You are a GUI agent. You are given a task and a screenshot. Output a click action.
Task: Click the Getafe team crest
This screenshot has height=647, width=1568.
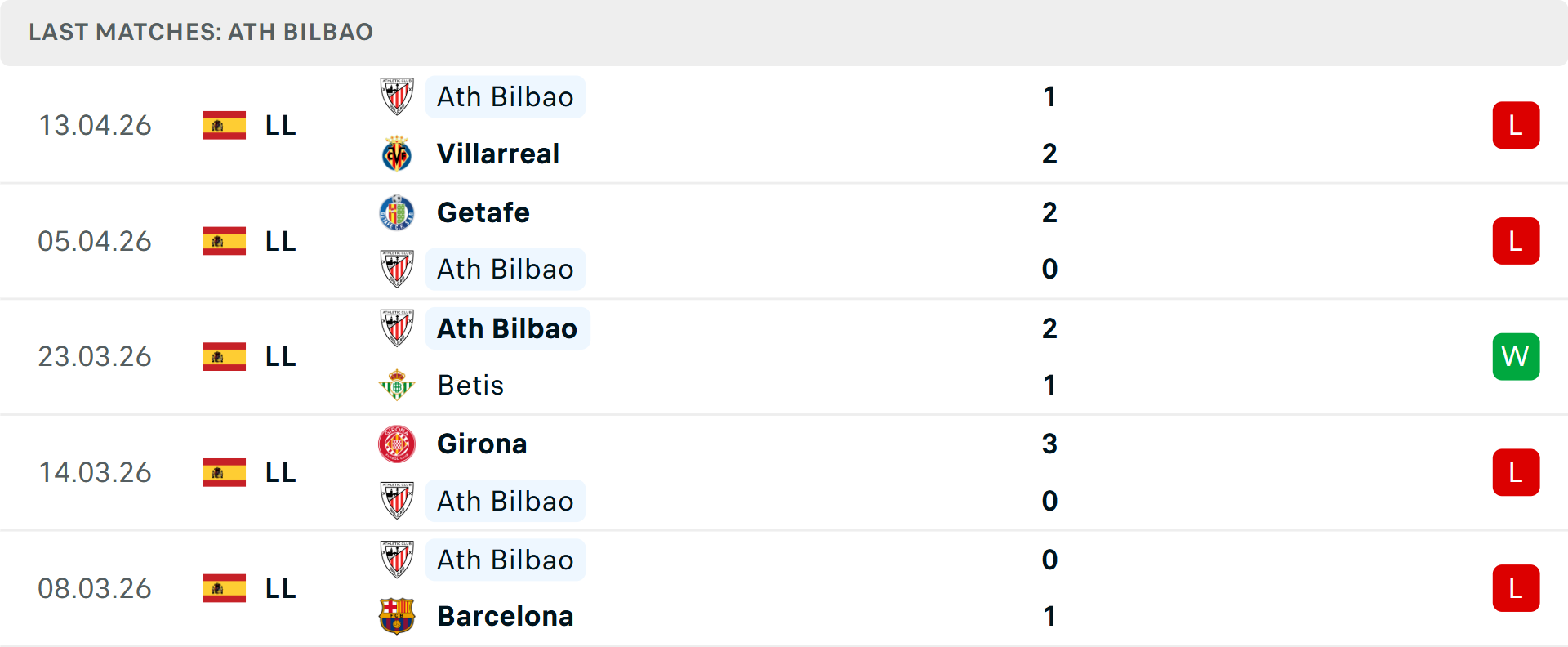click(x=398, y=212)
